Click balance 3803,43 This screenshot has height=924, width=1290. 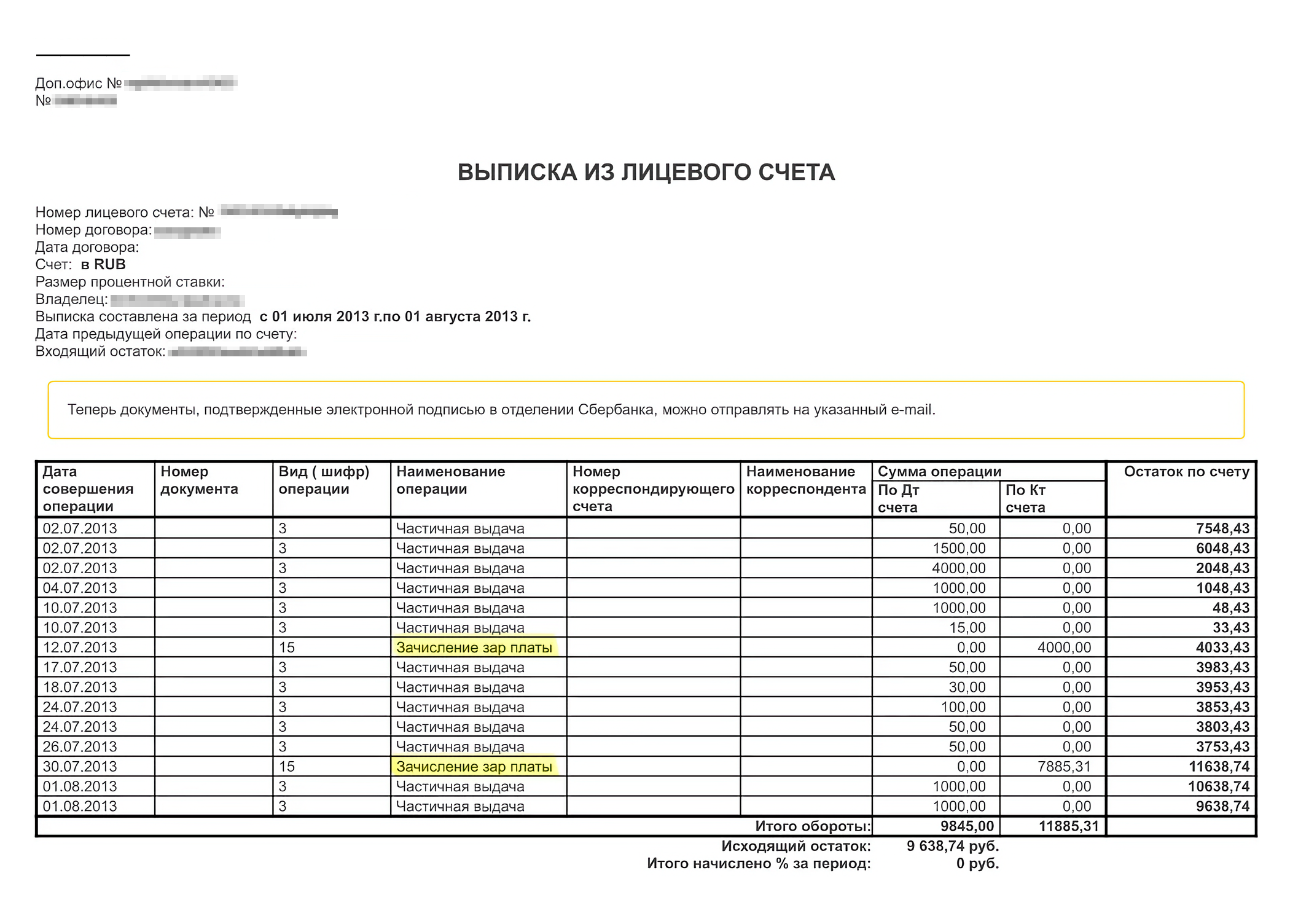coord(1222,727)
